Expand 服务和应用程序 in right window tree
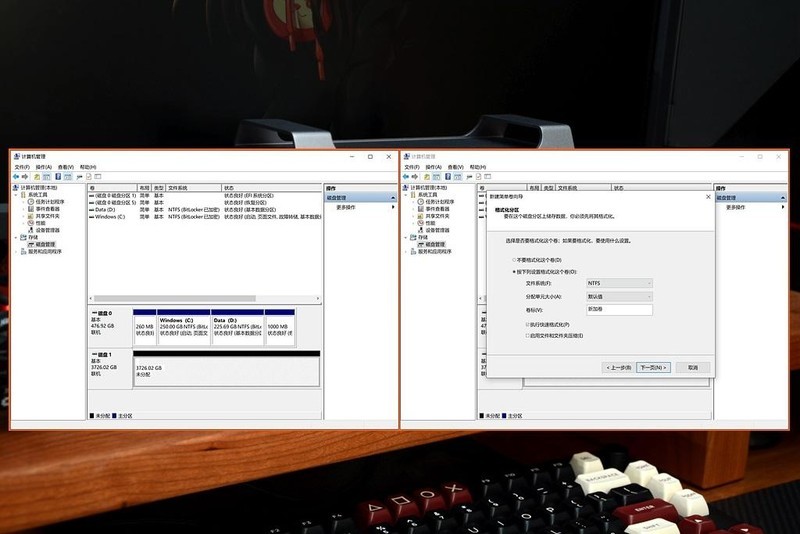Screen dimensions: 800x534 tap(406, 251)
